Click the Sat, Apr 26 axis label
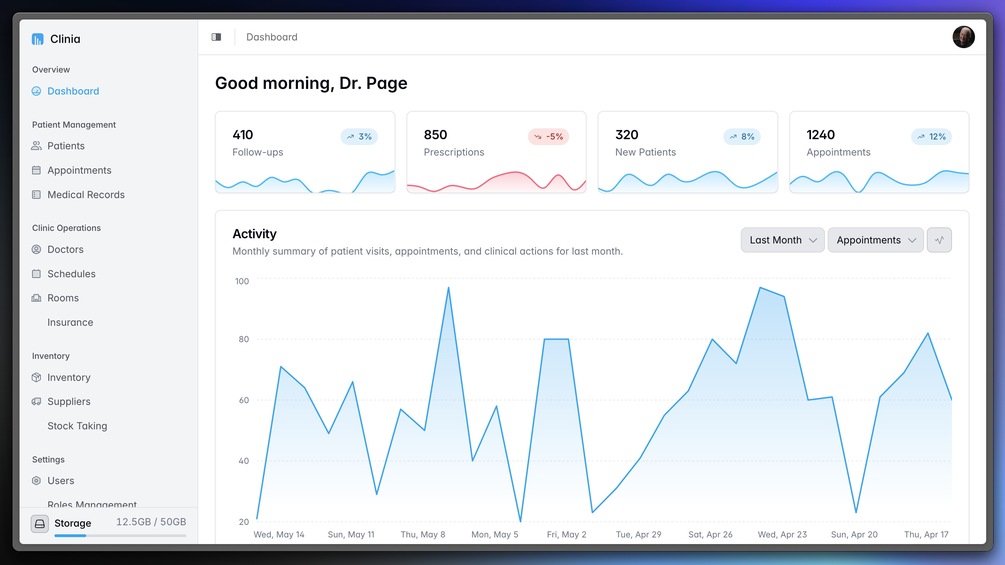The image size is (1005, 565). [710, 534]
